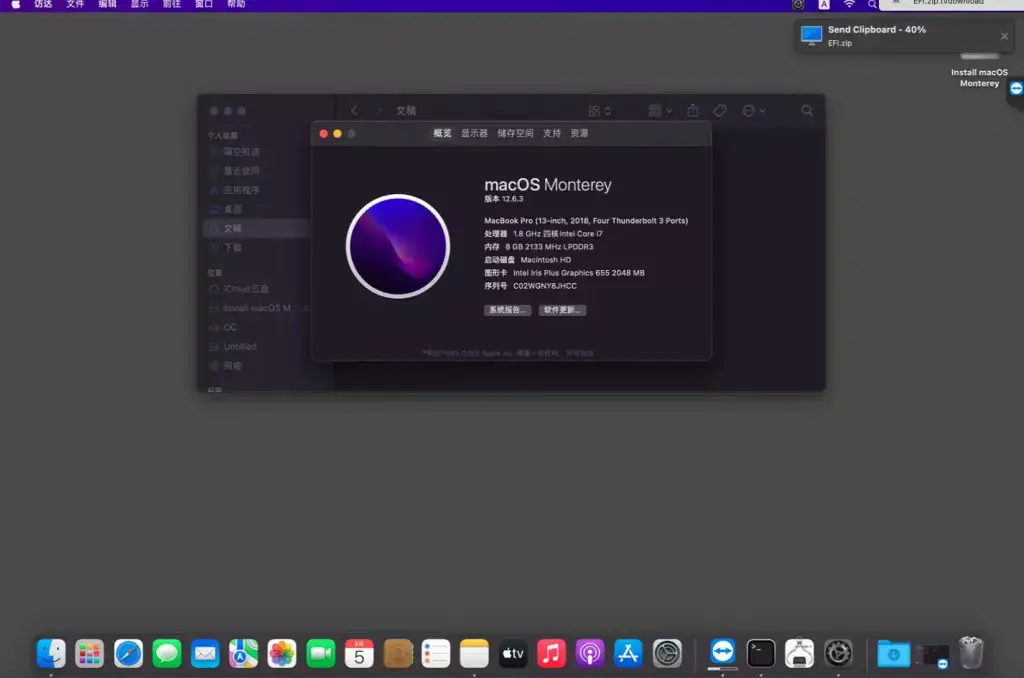The height and width of the screenshot is (678, 1024).
Task: Change Finder icon view mode
Action: coord(600,111)
